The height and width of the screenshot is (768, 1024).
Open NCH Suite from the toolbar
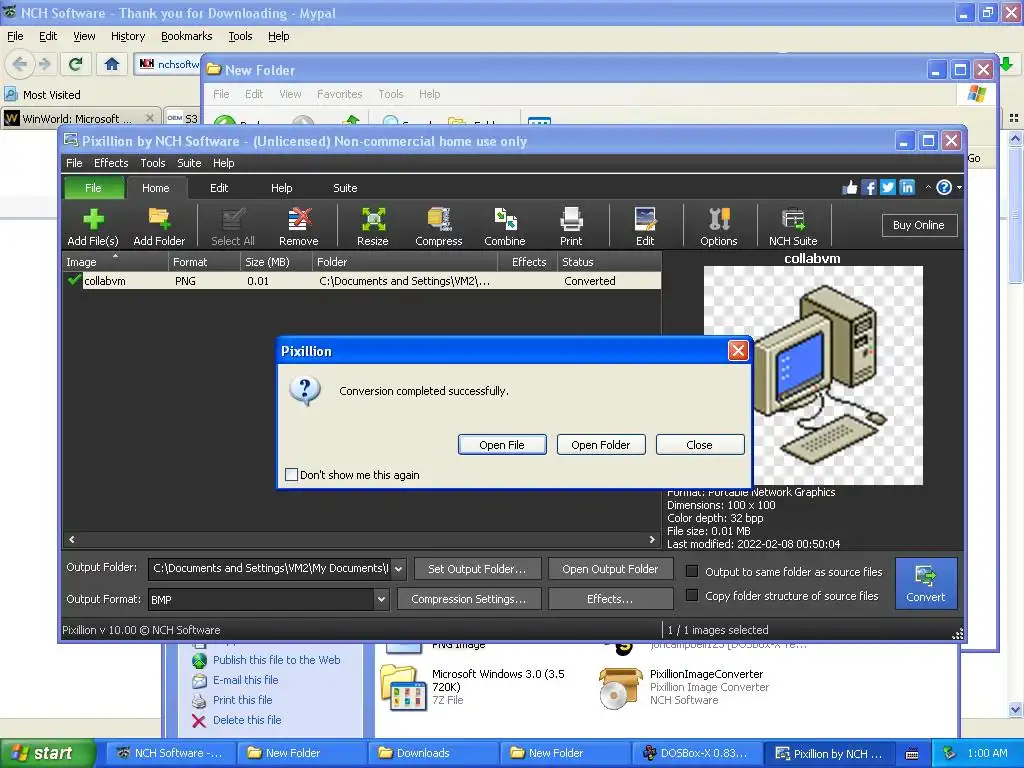point(793,226)
